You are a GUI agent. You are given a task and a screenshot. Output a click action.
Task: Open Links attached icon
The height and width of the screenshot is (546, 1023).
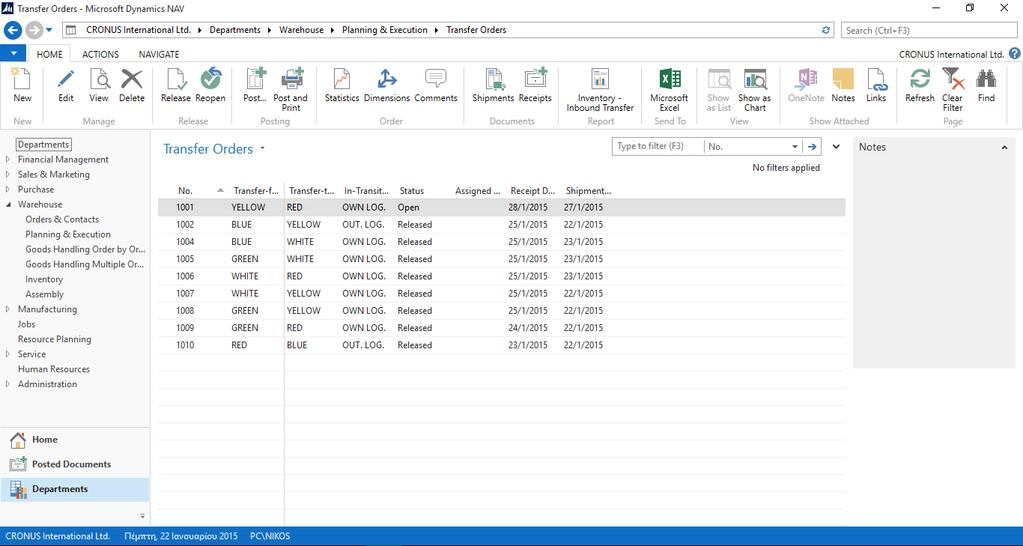point(876,79)
